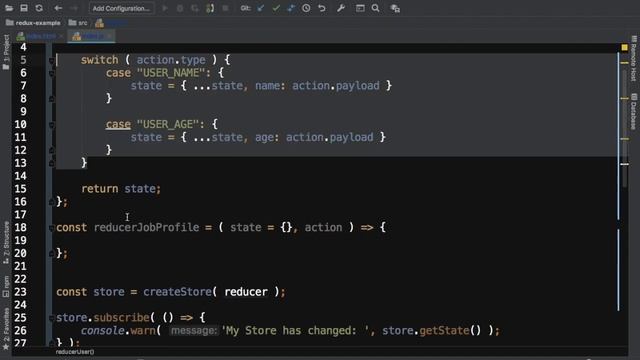Click the reducerUser() breadcrumb at the bottom
Image resolution: width=640 pixels, height=360 pixels.
point(75,352)
